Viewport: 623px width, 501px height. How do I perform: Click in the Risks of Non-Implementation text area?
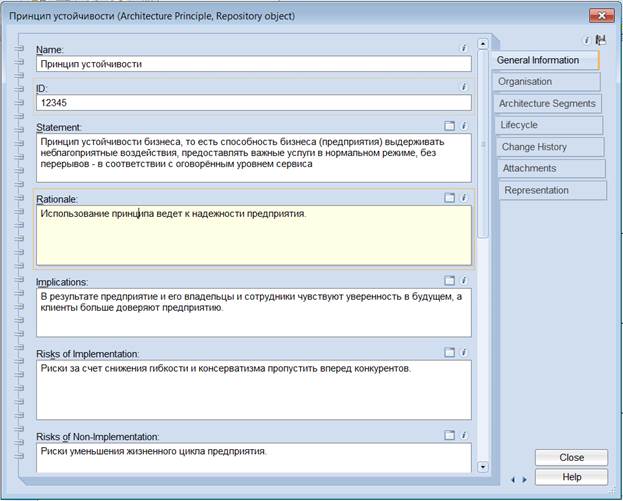[254, 458]
